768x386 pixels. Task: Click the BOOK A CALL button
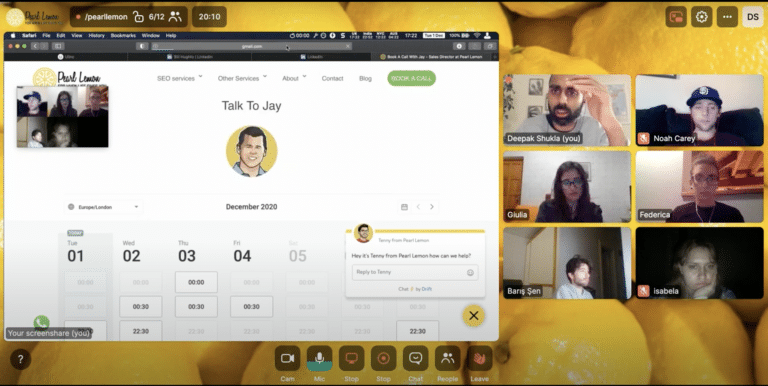[411, 78]
